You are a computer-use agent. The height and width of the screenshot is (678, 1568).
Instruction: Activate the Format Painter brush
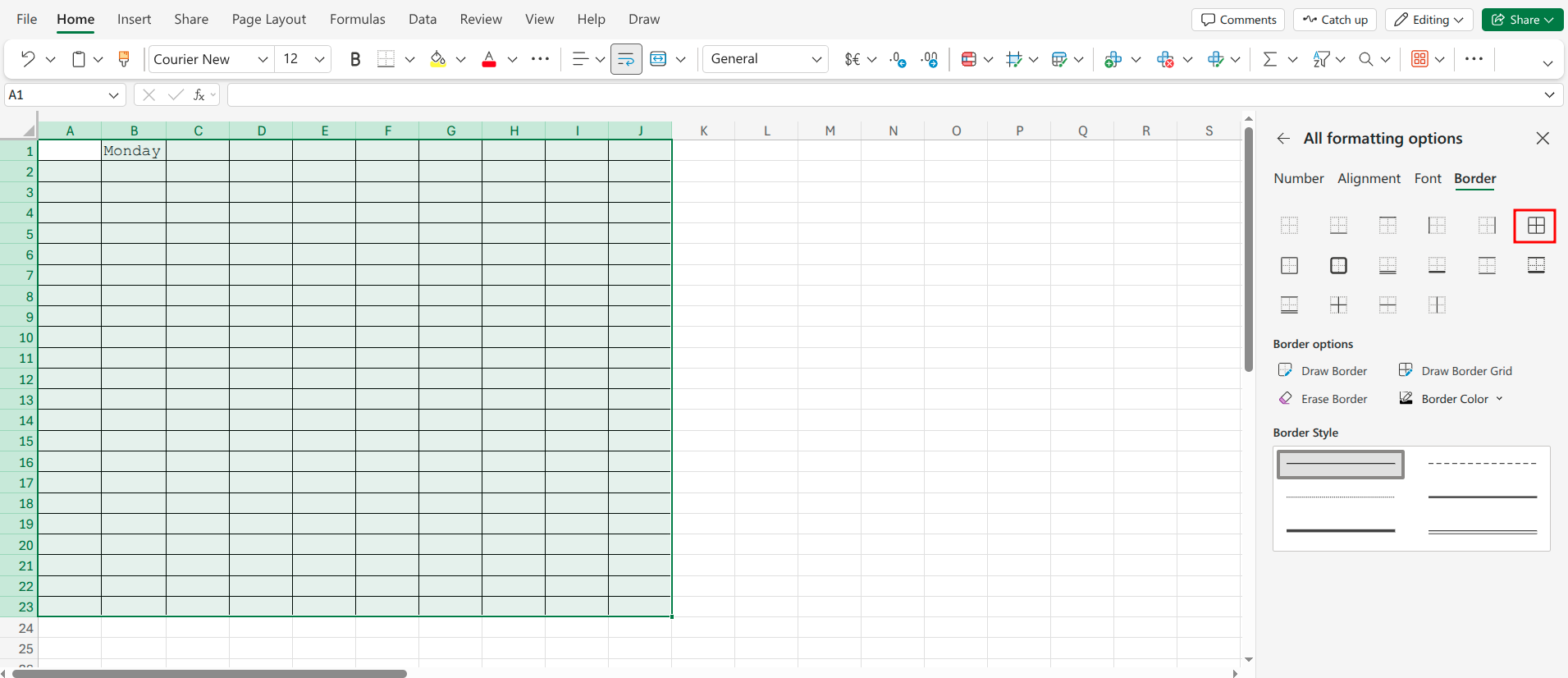[x=124, y=59]
